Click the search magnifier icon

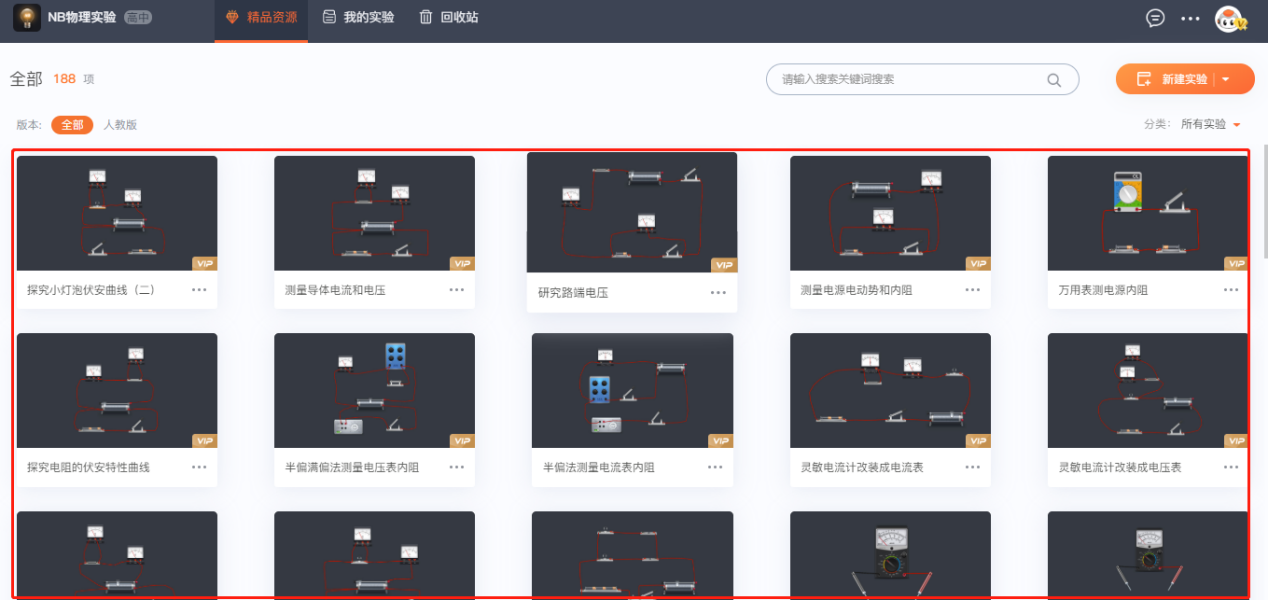(1054, 80)
